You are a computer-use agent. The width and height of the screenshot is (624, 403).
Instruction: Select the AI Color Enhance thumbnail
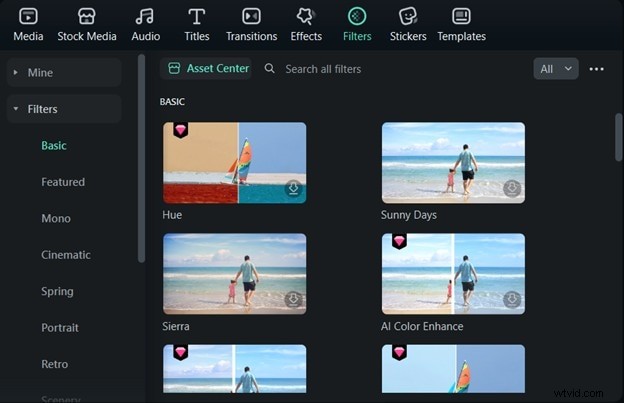point(453,274)
